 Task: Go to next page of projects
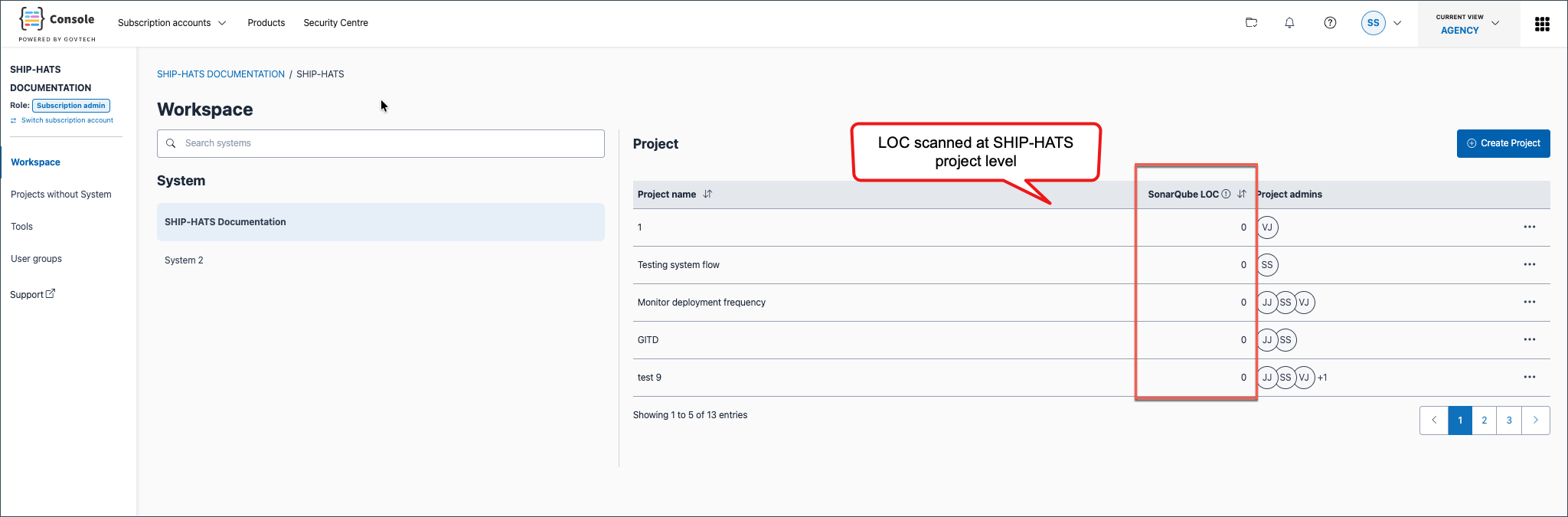coord(1536,420)
